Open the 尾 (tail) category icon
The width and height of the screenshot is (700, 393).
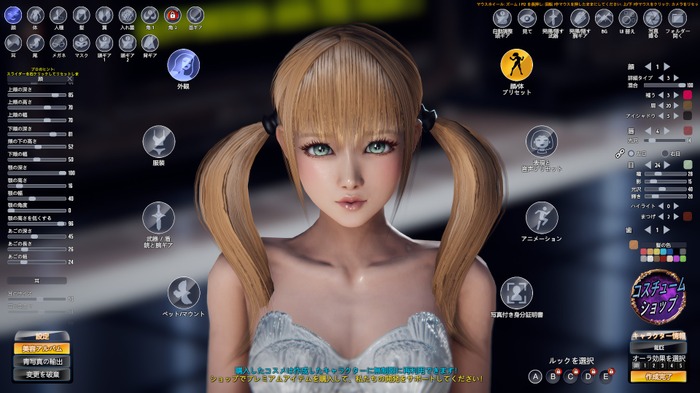[35, 43]
